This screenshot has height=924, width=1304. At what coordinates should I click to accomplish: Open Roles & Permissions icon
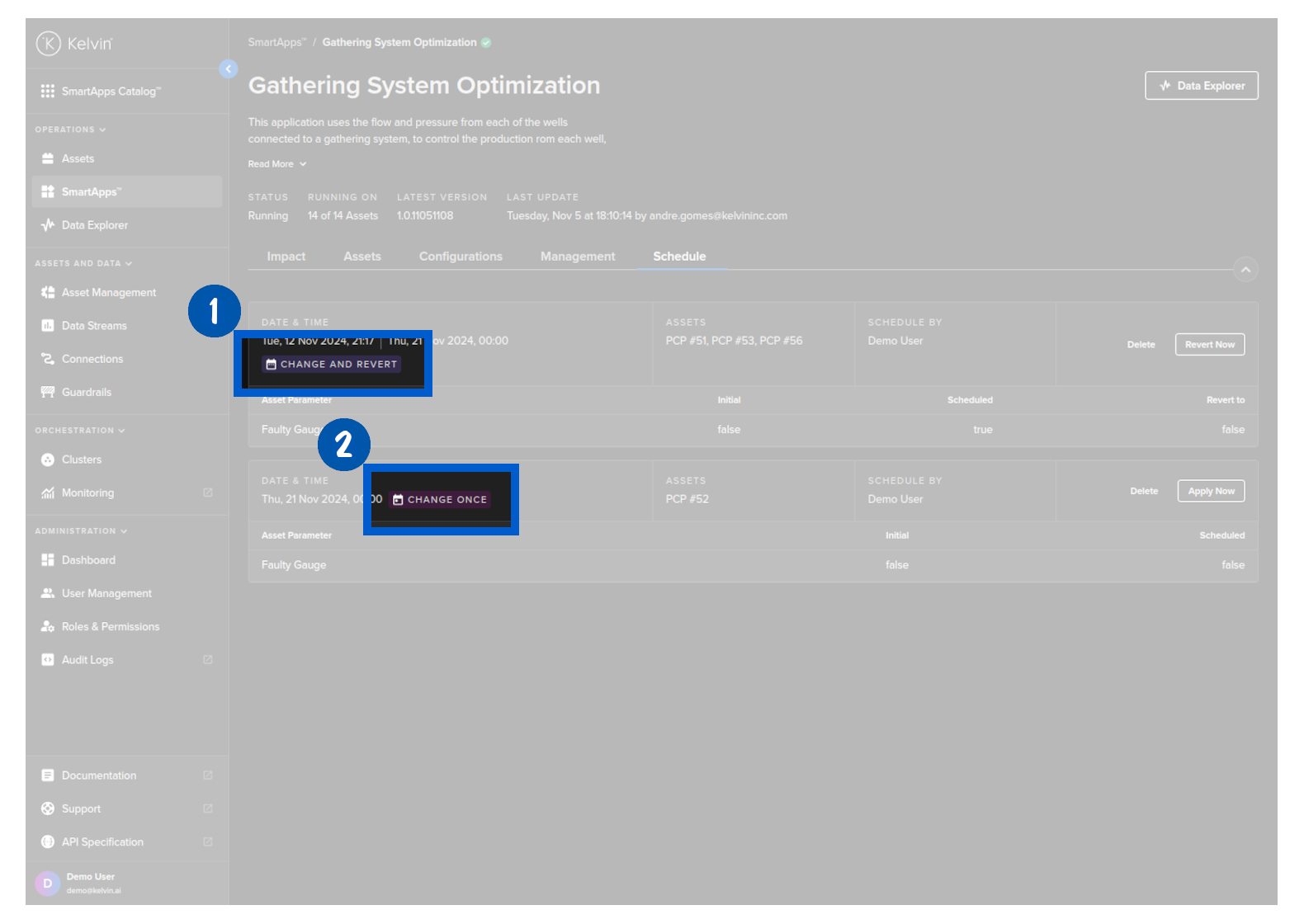48,627
